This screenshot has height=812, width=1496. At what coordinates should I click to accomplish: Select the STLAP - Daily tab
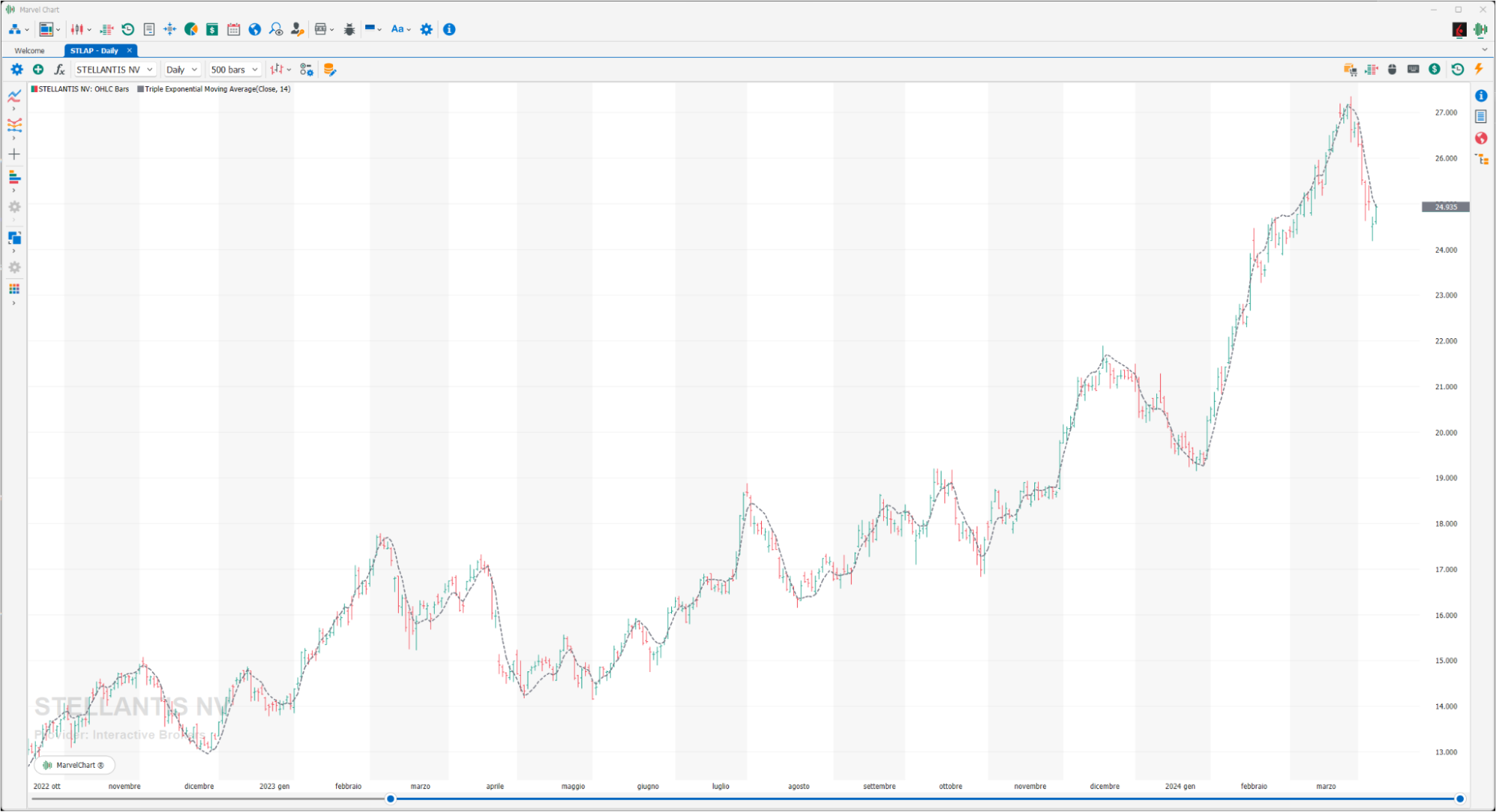tap(94, 51)
